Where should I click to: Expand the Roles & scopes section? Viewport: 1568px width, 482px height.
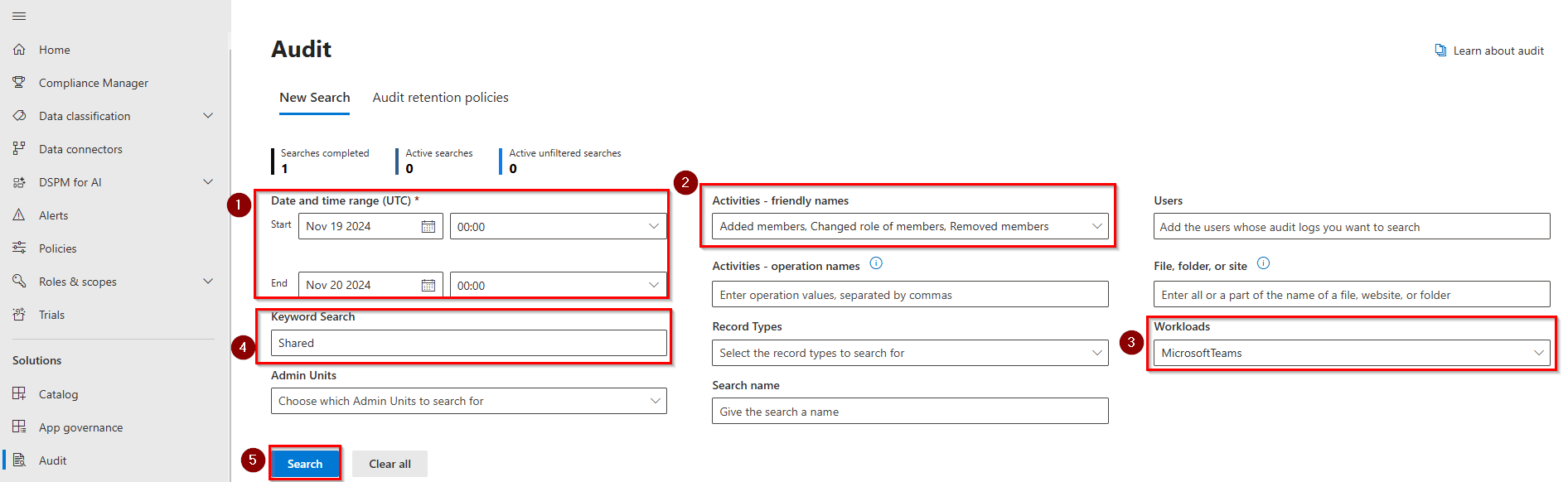click(x=208, y=282)
